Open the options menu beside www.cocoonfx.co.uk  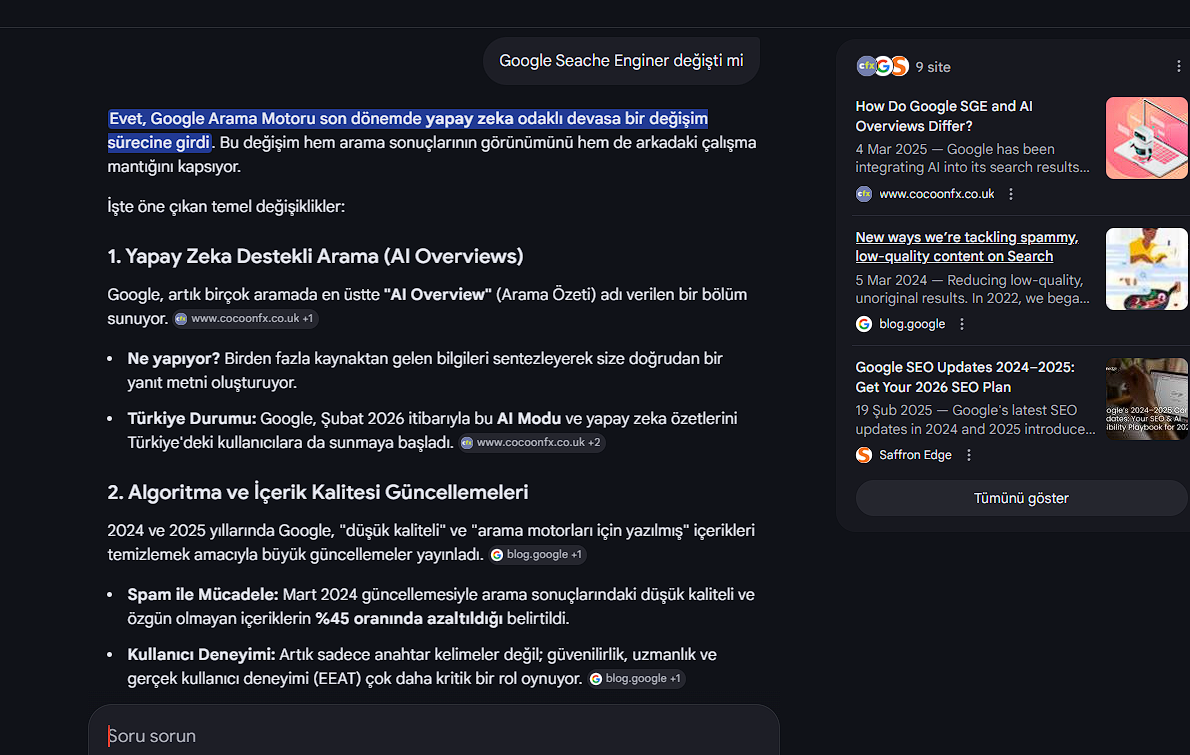[1011, 194]
